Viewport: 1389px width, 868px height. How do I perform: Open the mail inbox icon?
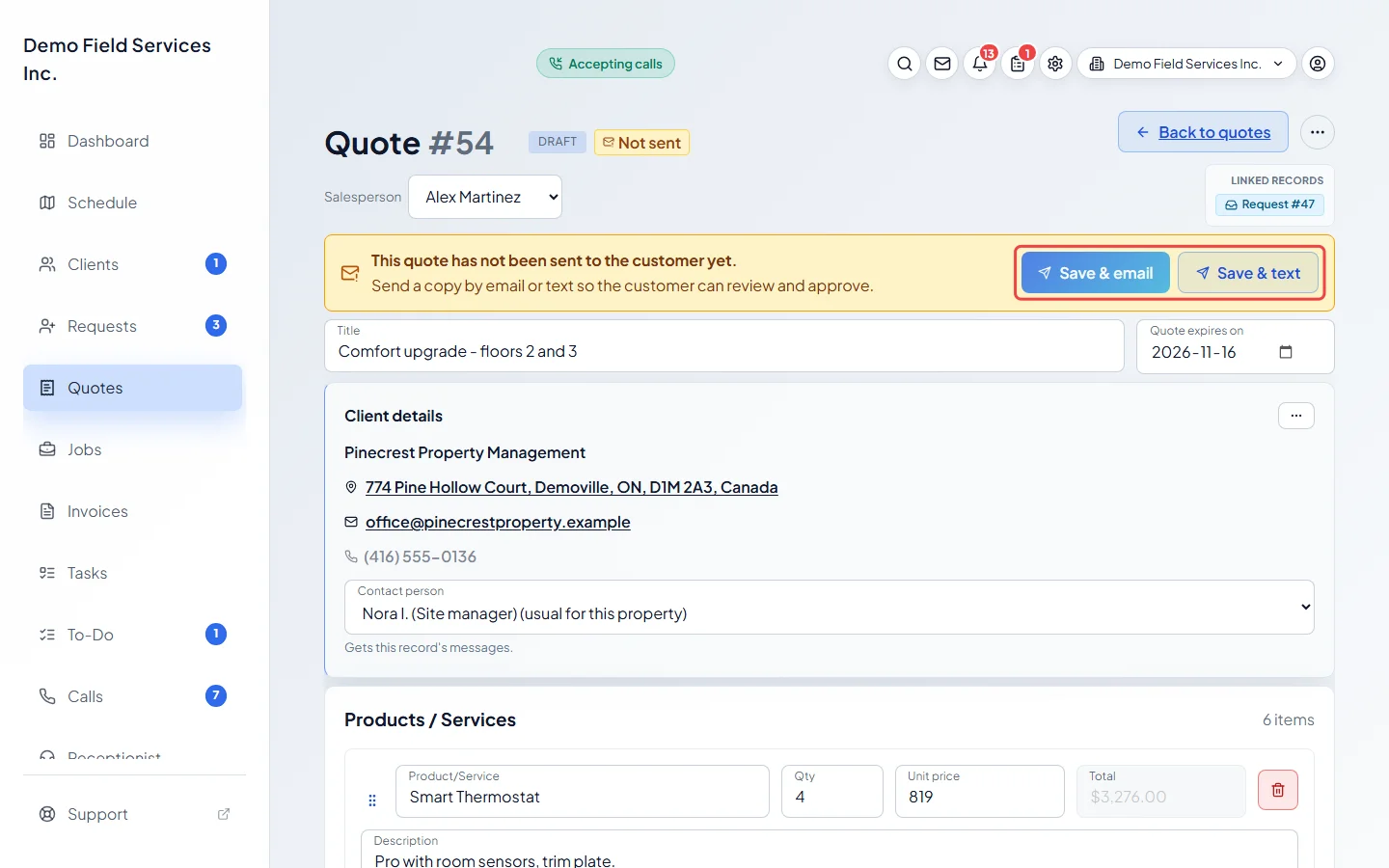point(942,64)
